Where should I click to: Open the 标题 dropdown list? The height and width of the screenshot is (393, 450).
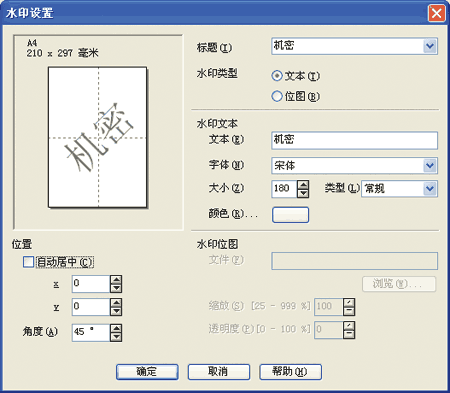[430, 46]
